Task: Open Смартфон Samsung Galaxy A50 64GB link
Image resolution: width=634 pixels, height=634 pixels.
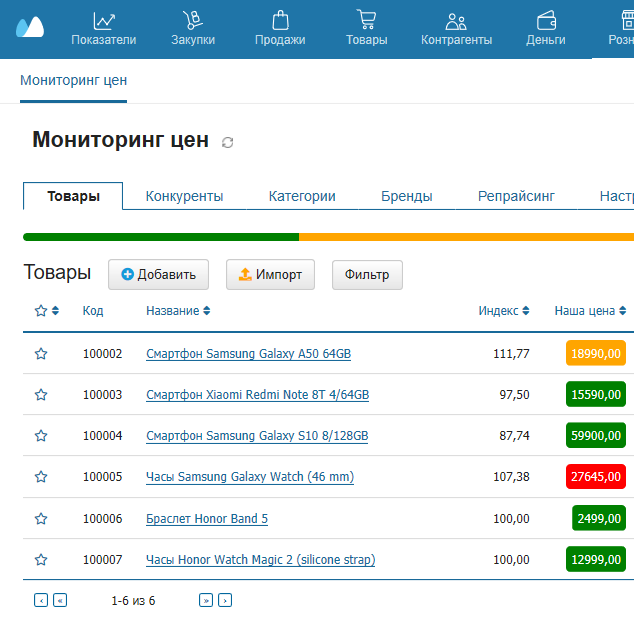Action: (248, 354)
